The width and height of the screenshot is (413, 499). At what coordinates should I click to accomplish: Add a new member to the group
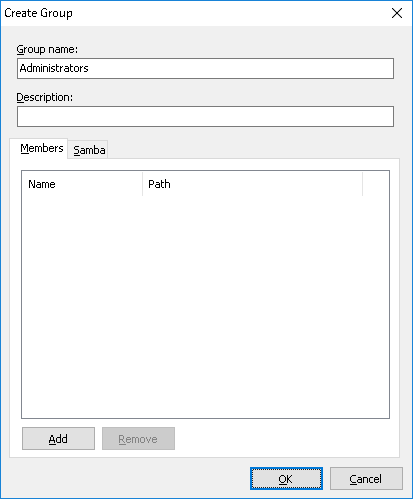click(58, 439)
